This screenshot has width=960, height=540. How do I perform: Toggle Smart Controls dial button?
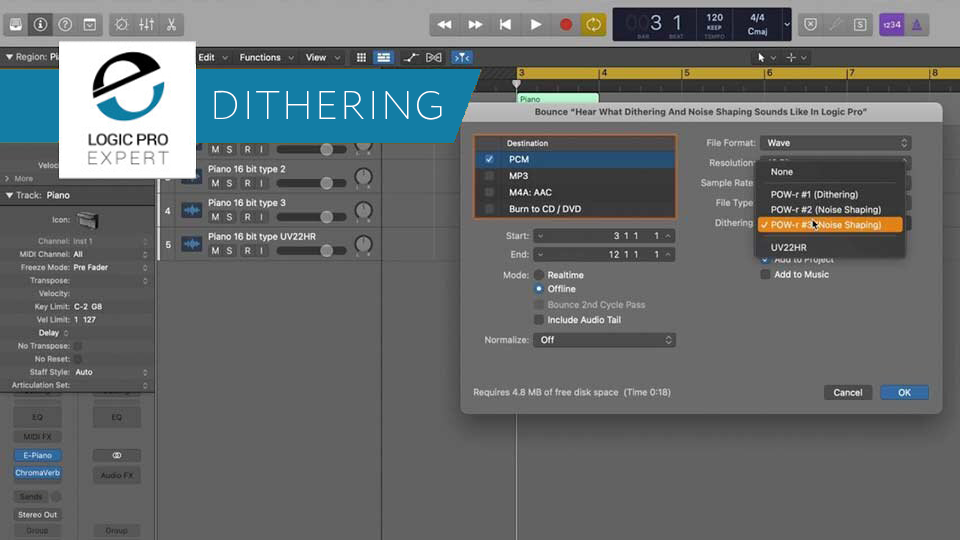[x=121, y=24]
